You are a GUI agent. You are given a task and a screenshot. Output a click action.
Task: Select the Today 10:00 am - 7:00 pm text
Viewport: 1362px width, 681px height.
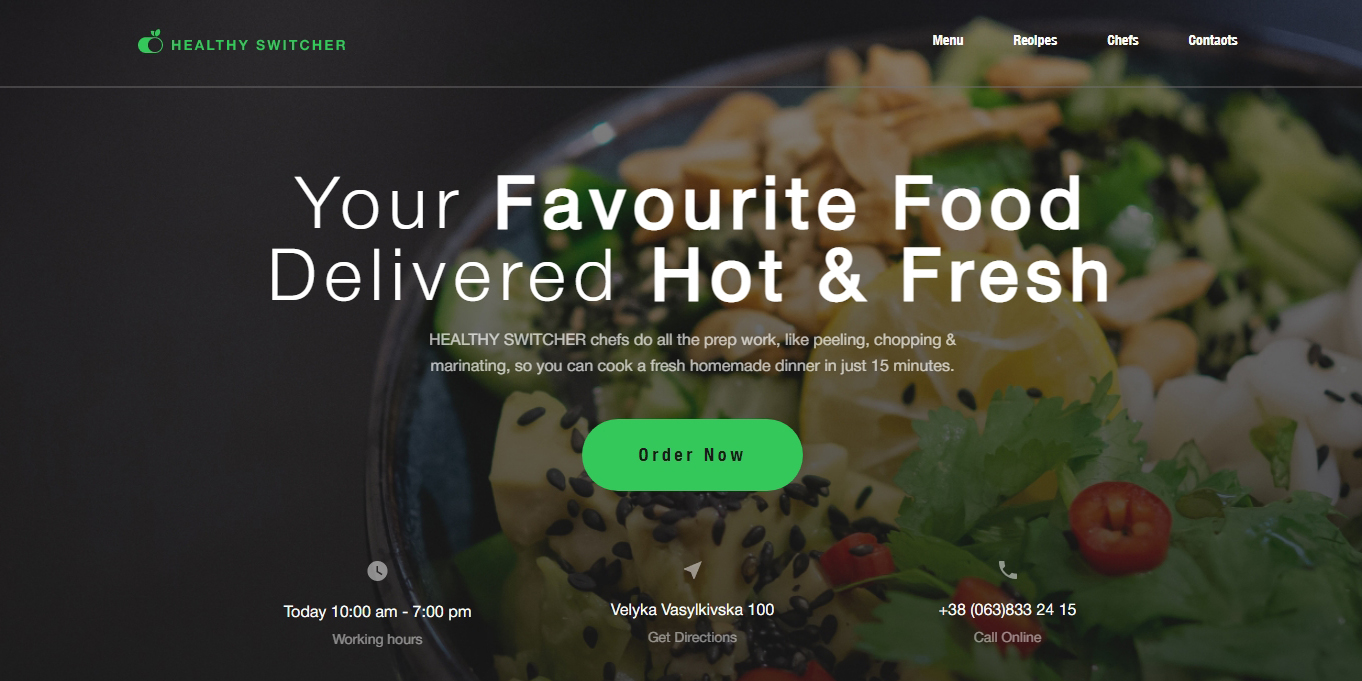point(377,611)
